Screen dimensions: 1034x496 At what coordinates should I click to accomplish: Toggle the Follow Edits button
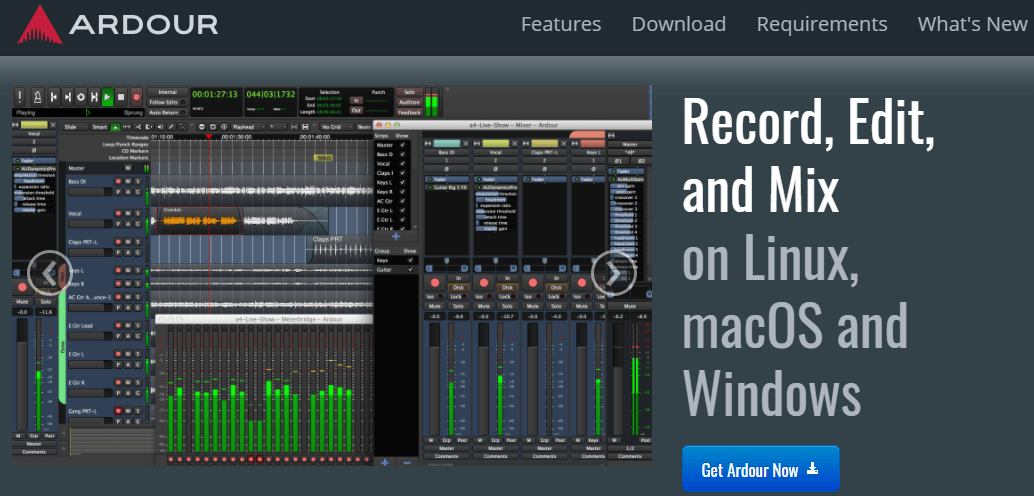click(167, 102)
